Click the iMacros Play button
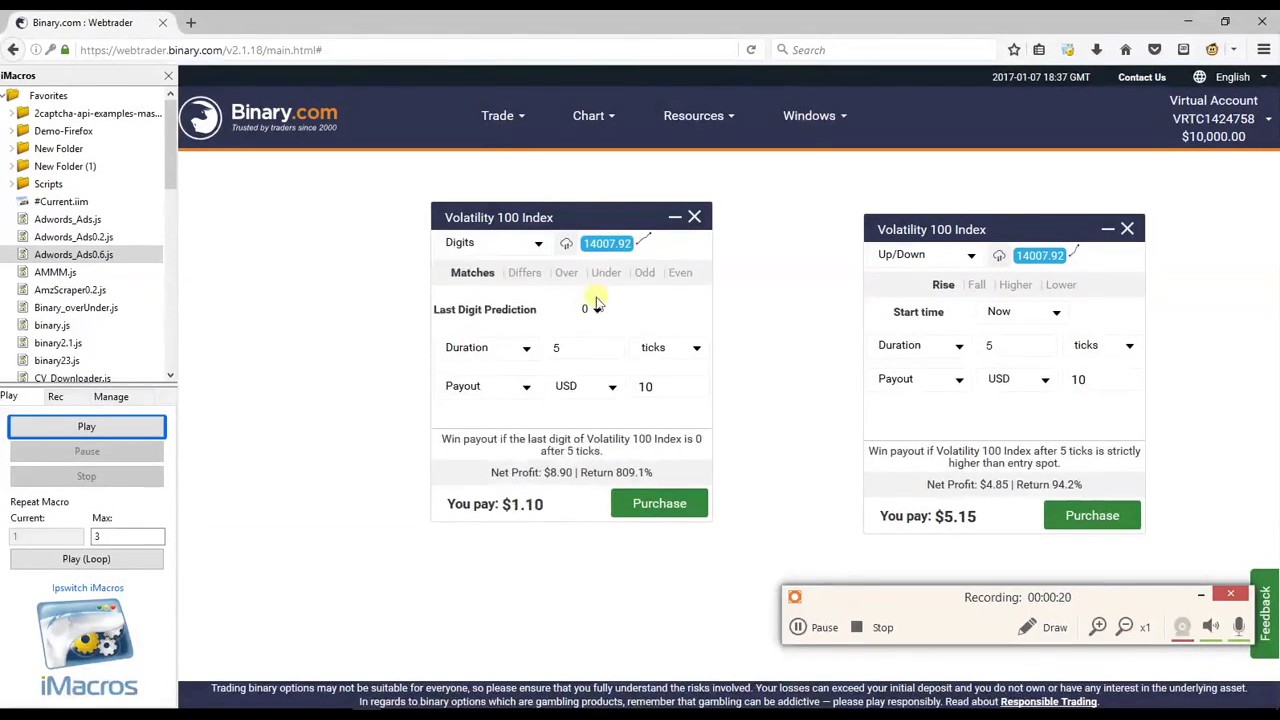1280x720 pixels. coord(87,427)
